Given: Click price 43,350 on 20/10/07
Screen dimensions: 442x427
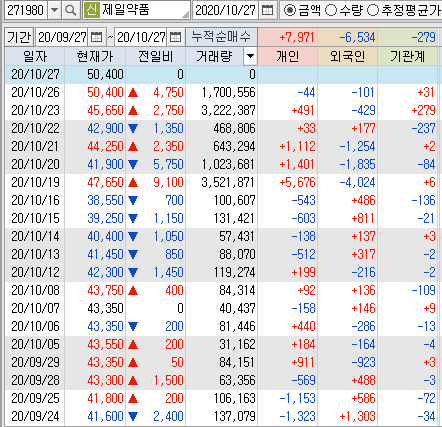Looking at the screenshot, I should coord(105,308).
